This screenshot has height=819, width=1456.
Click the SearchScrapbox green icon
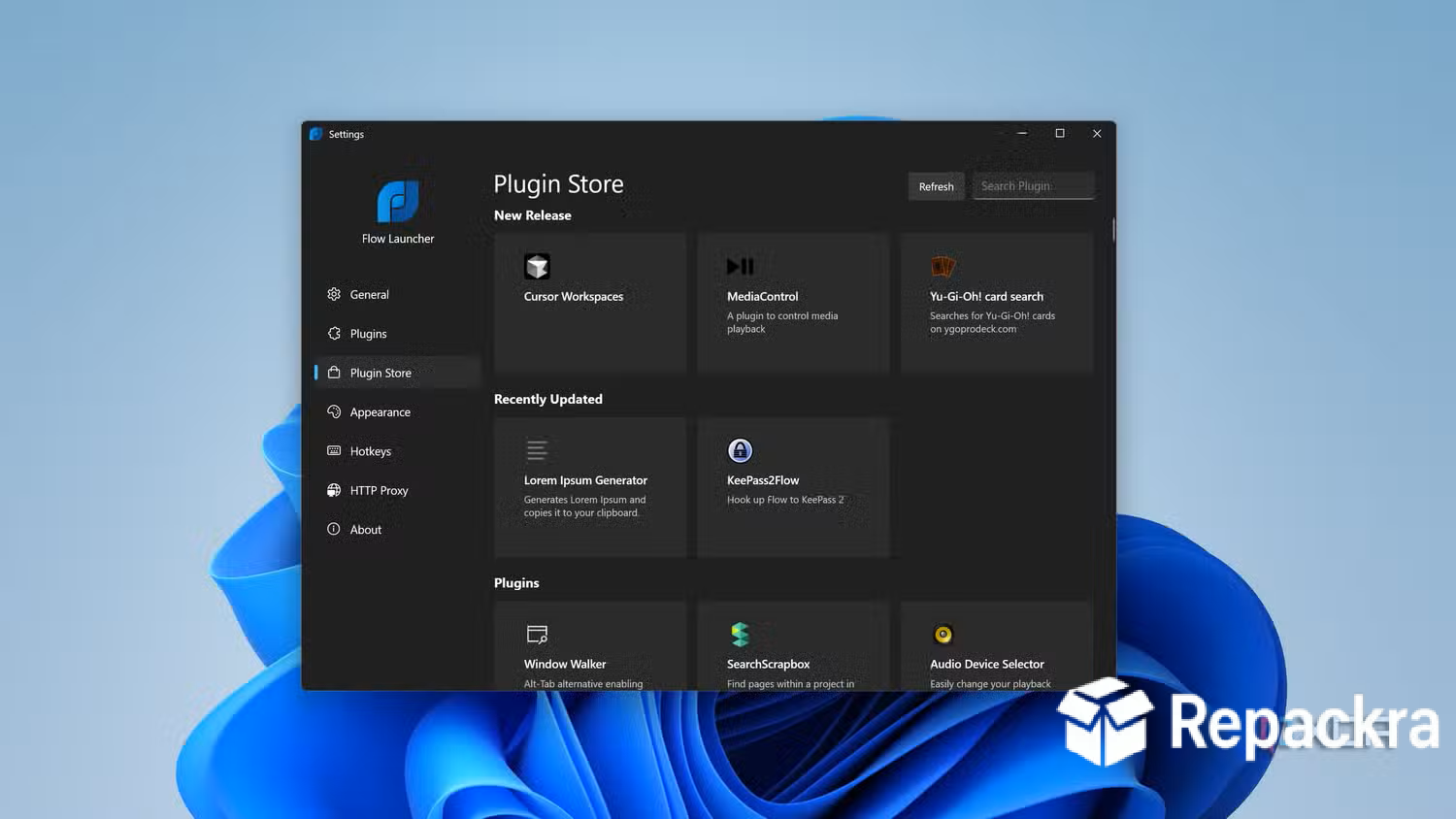click(x=740, y=635)
